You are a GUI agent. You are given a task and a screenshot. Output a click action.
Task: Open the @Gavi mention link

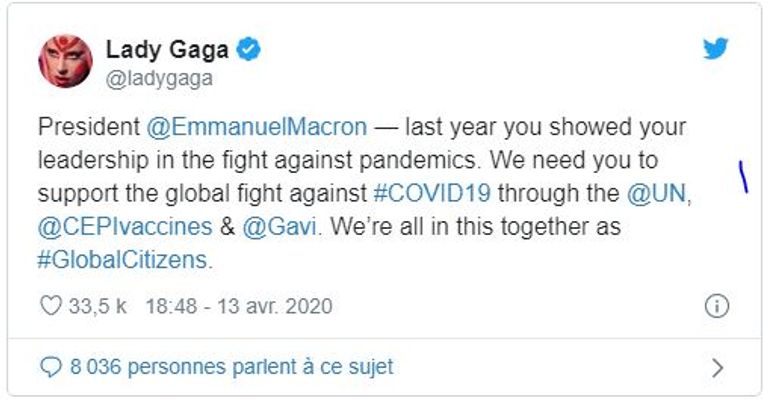click(292, 226)
